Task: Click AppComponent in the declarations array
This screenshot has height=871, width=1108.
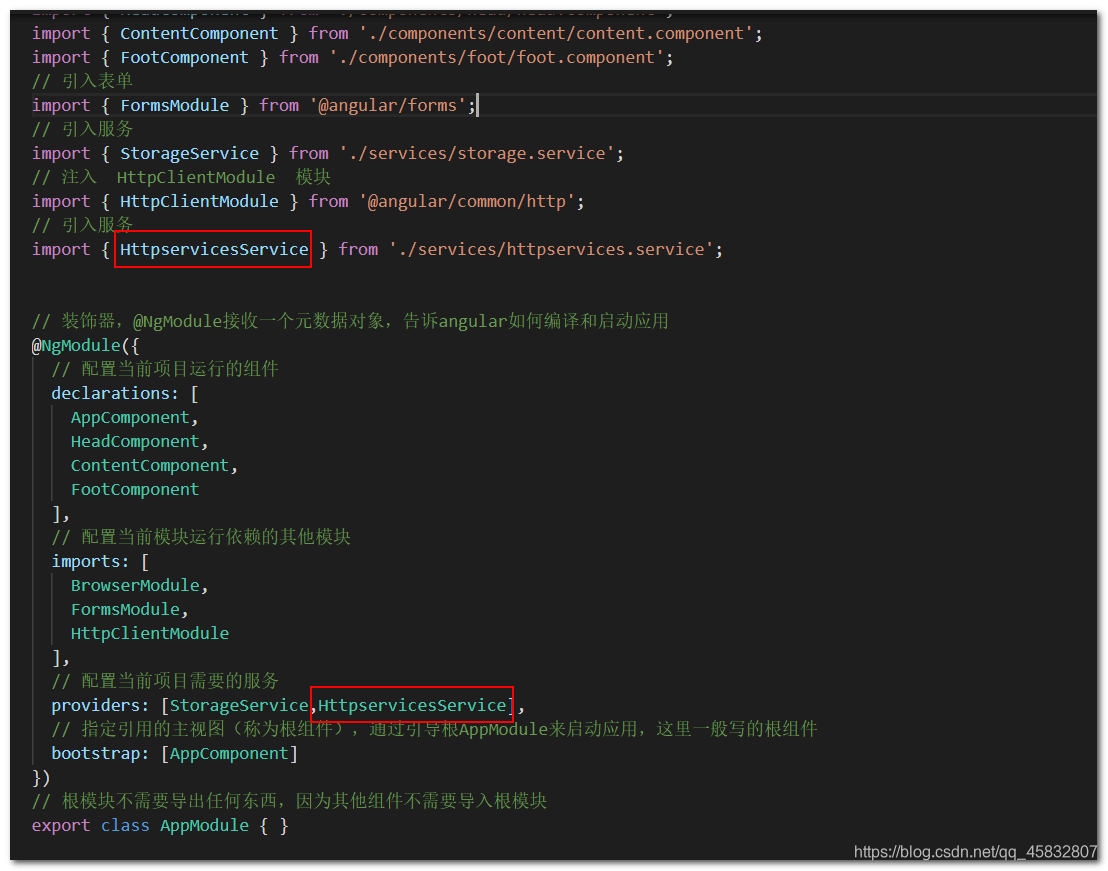Action: tap(130, 417)
